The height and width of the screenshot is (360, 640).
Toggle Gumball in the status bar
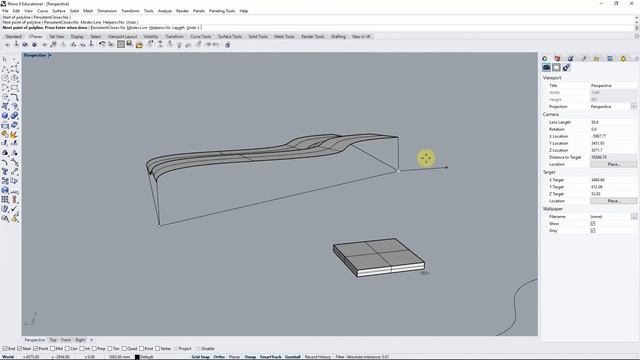click(293, 357)
